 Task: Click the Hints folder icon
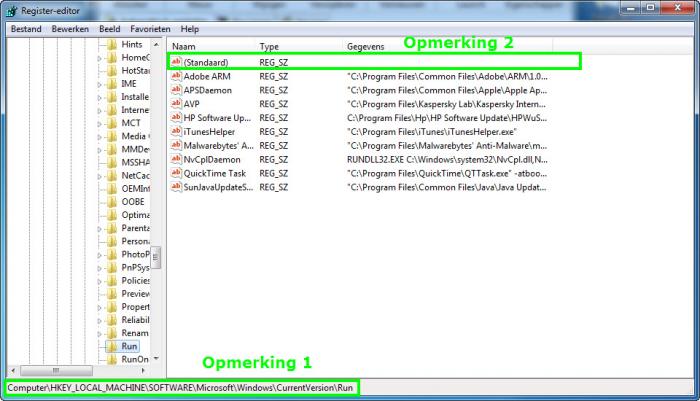112,44
